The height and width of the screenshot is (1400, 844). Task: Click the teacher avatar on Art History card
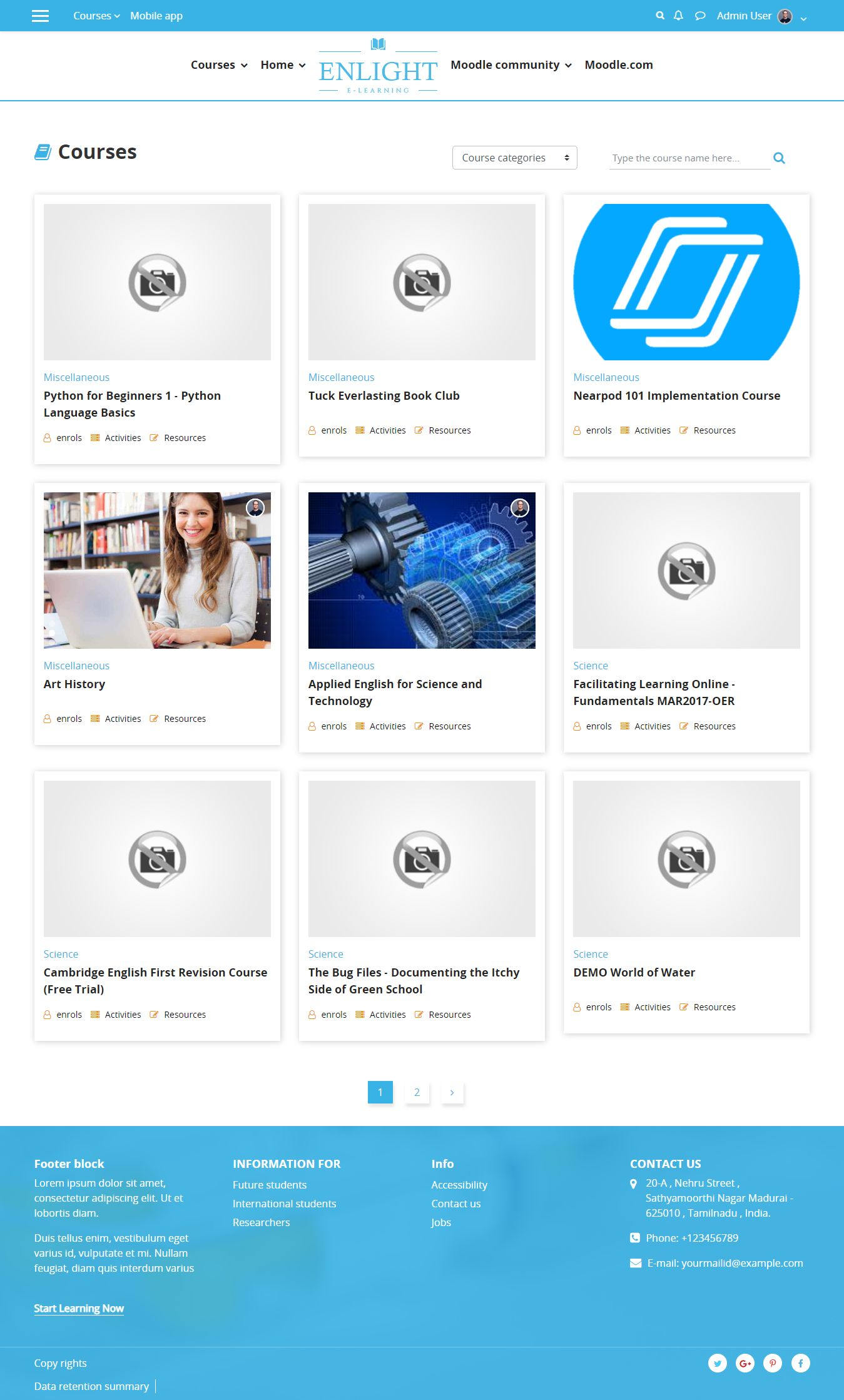pos(255,507)
